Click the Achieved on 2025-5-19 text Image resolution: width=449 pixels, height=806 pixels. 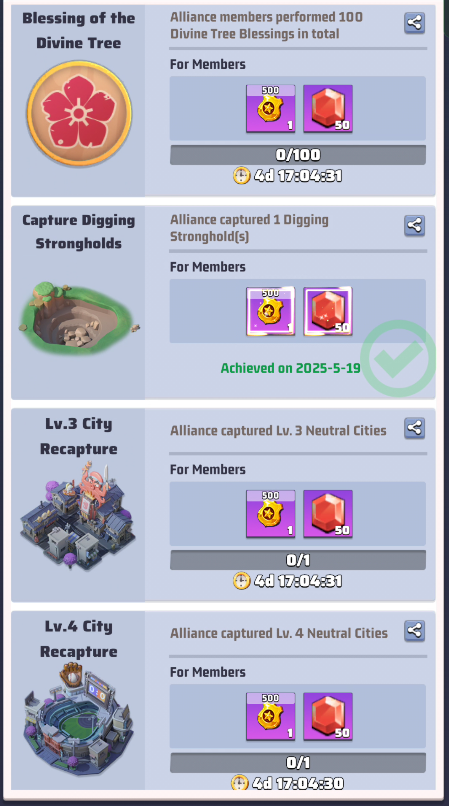point(291,368)
